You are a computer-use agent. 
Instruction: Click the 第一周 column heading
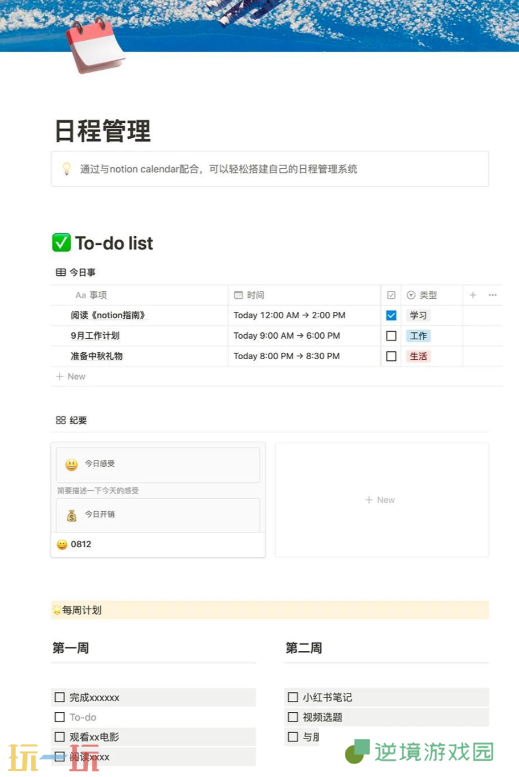(x=71, y=648)
